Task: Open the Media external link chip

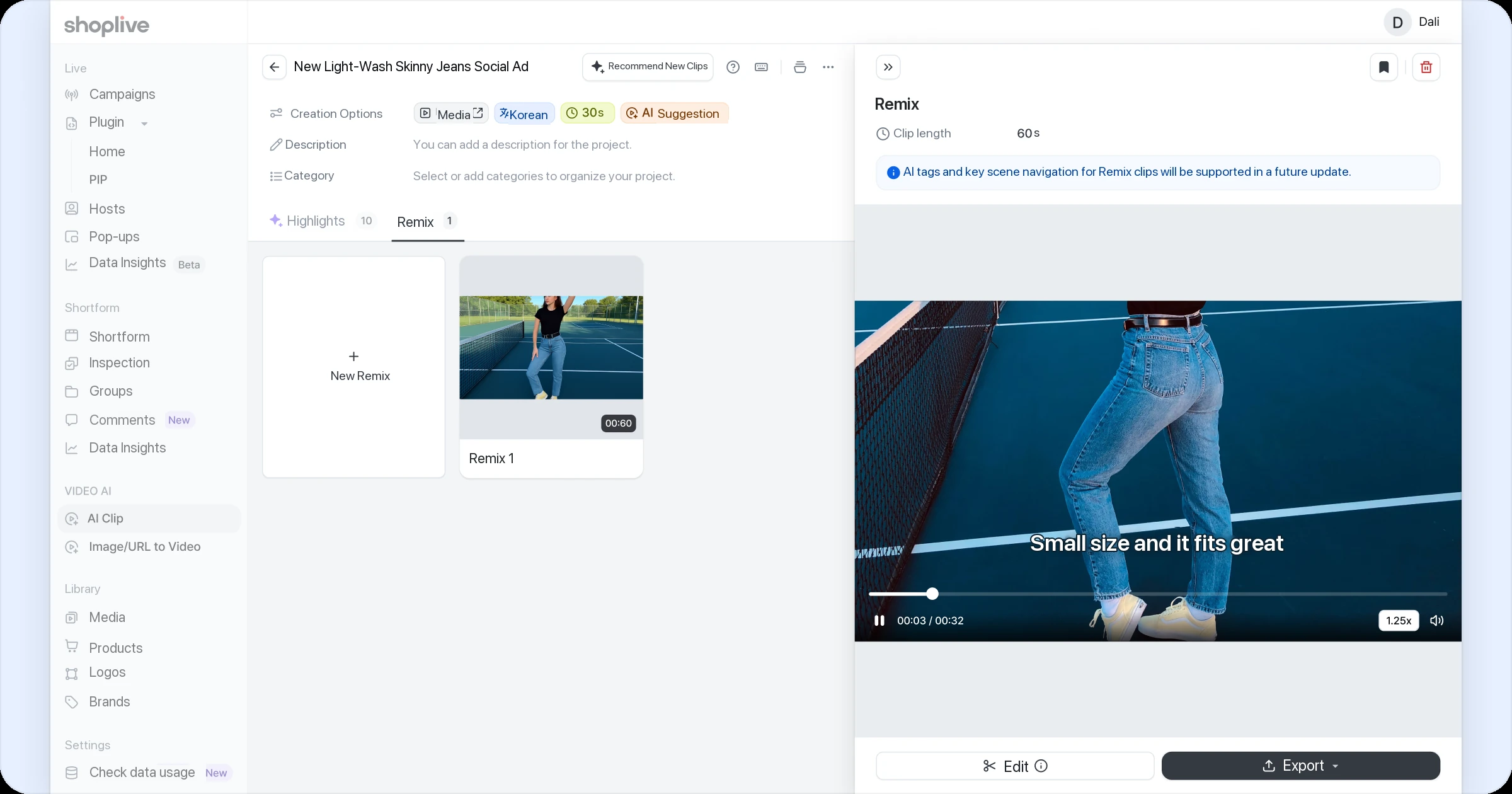Action: coord(451,113)
